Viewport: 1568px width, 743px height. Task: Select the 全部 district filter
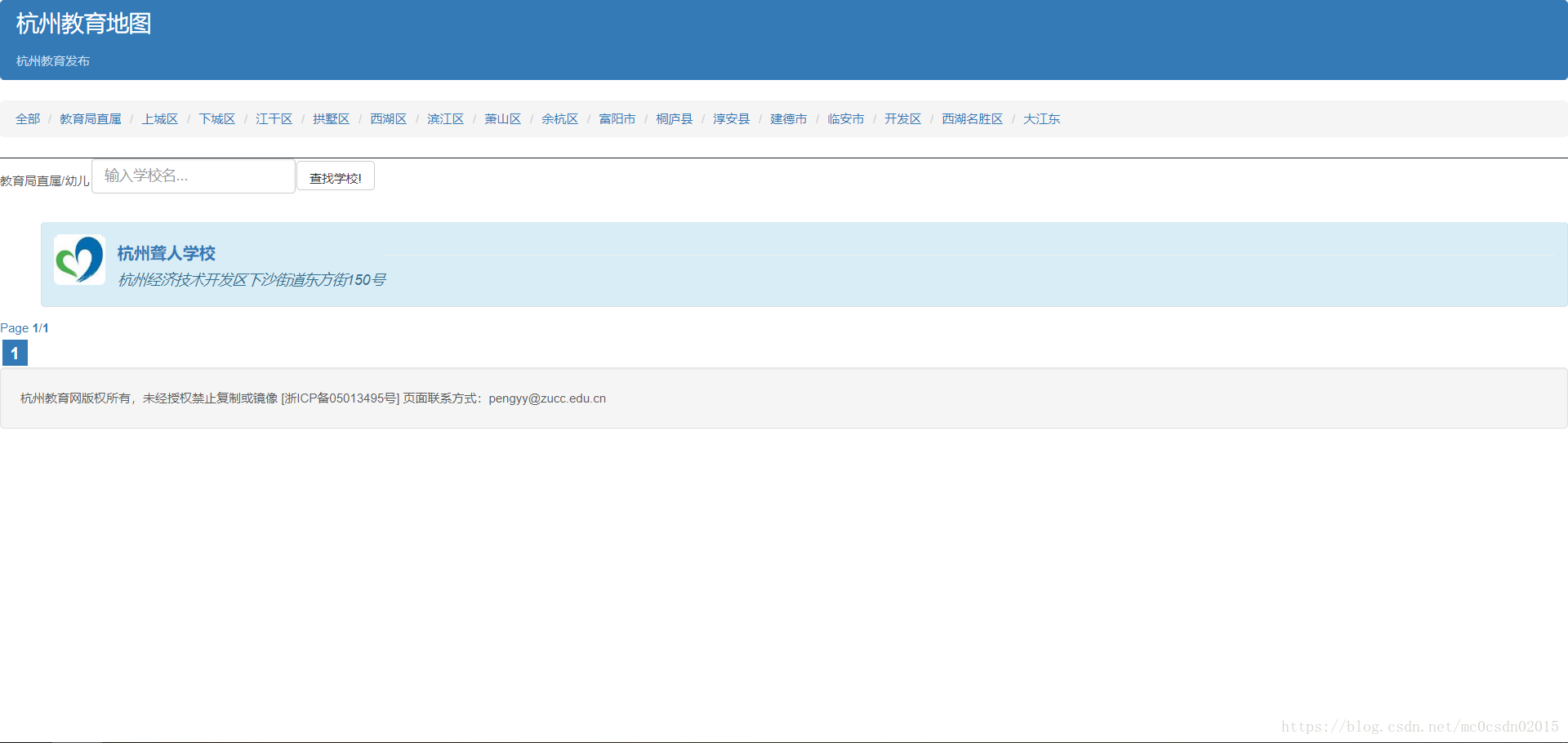pos(28,119)
